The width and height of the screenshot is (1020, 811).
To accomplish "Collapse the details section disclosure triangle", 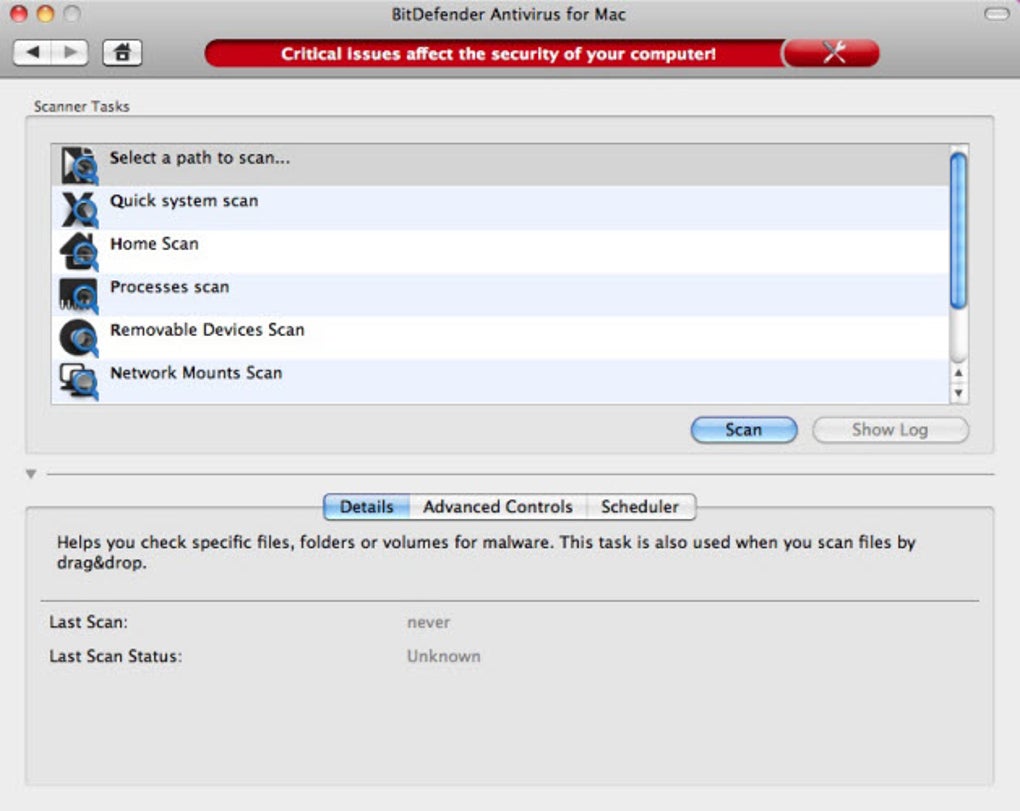I will (x=31, y=474).
